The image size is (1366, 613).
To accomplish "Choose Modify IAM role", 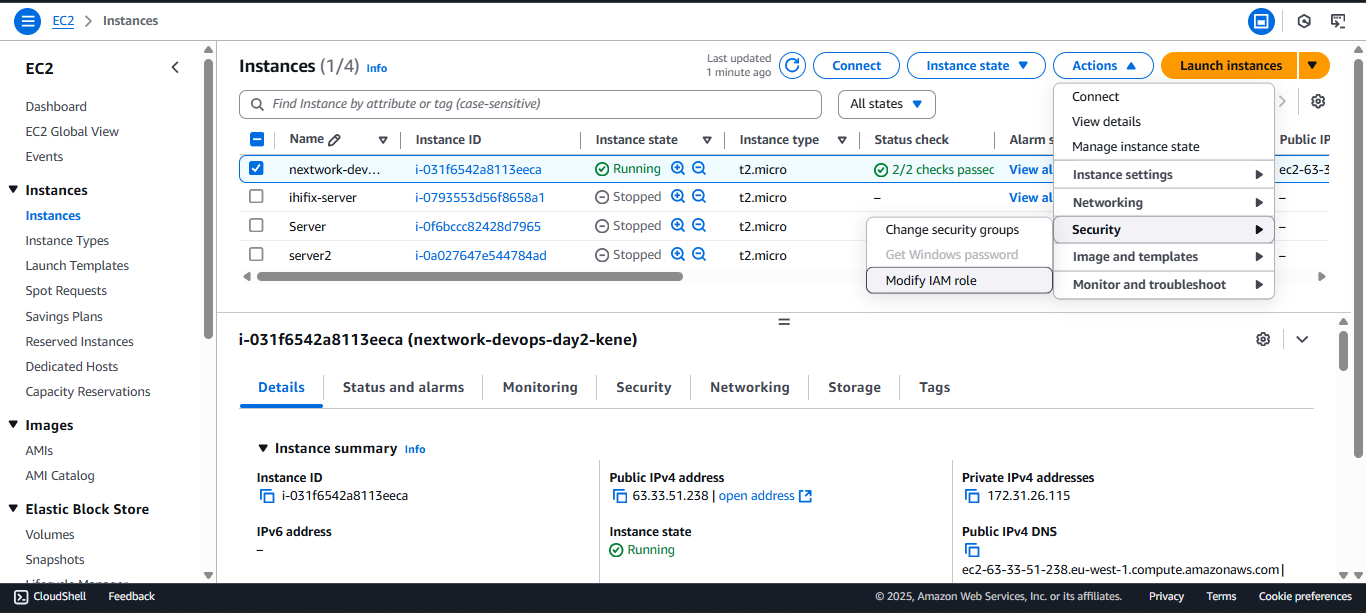I will (959, 281).
